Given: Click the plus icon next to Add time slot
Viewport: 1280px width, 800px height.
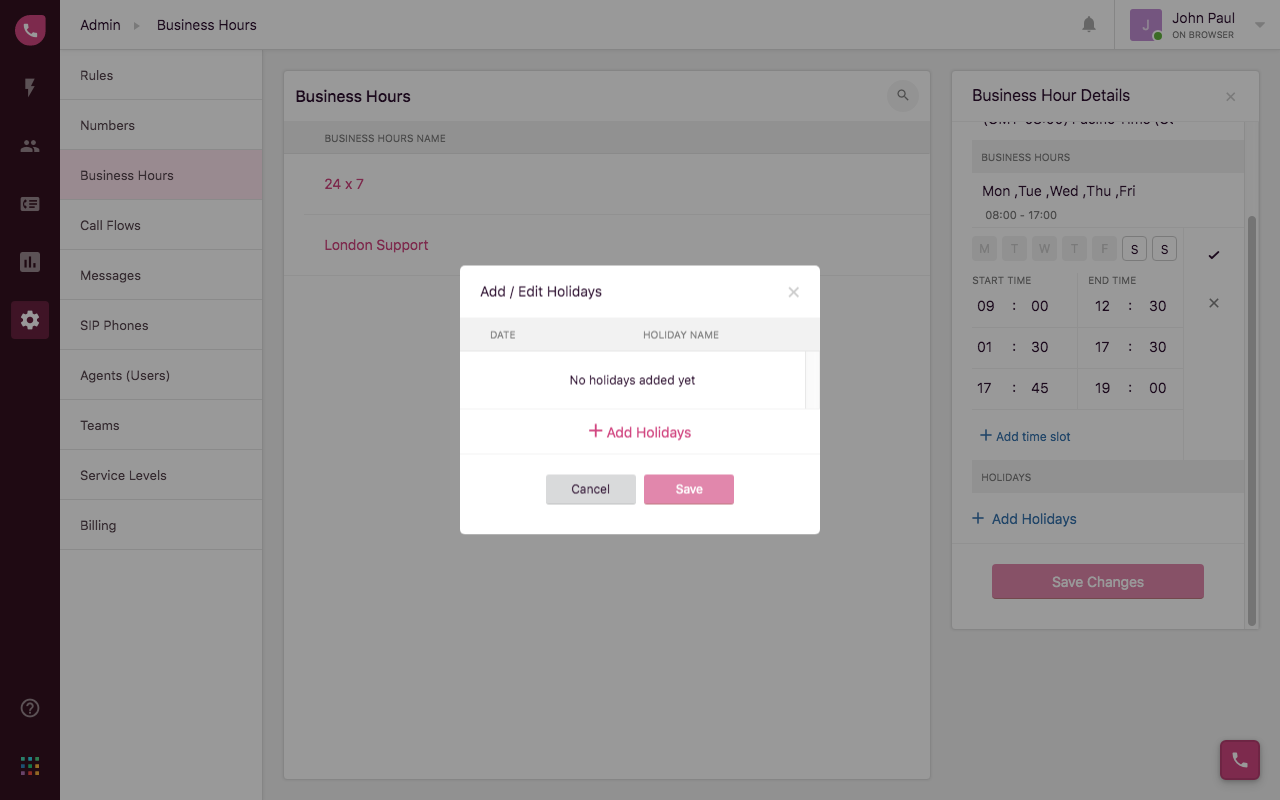Looking at the screenshot, I should 985,435.
